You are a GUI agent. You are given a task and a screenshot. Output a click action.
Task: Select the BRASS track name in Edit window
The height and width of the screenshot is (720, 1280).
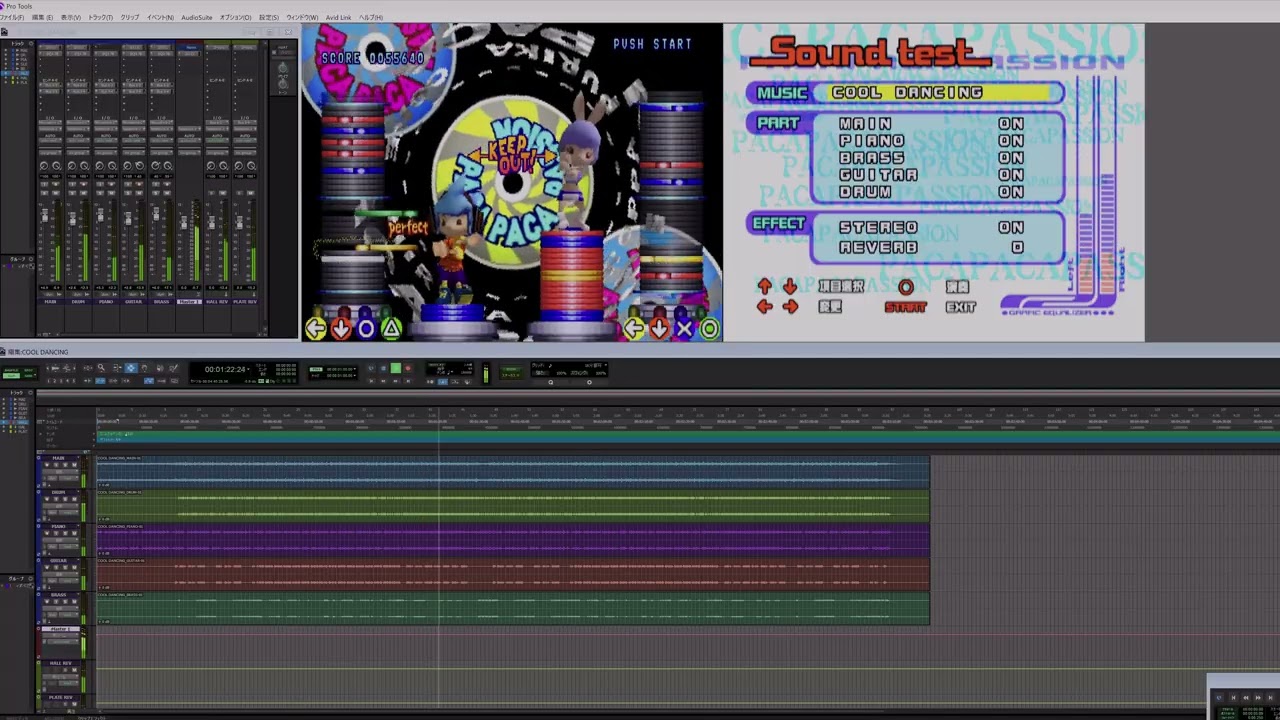pos(59,595)
